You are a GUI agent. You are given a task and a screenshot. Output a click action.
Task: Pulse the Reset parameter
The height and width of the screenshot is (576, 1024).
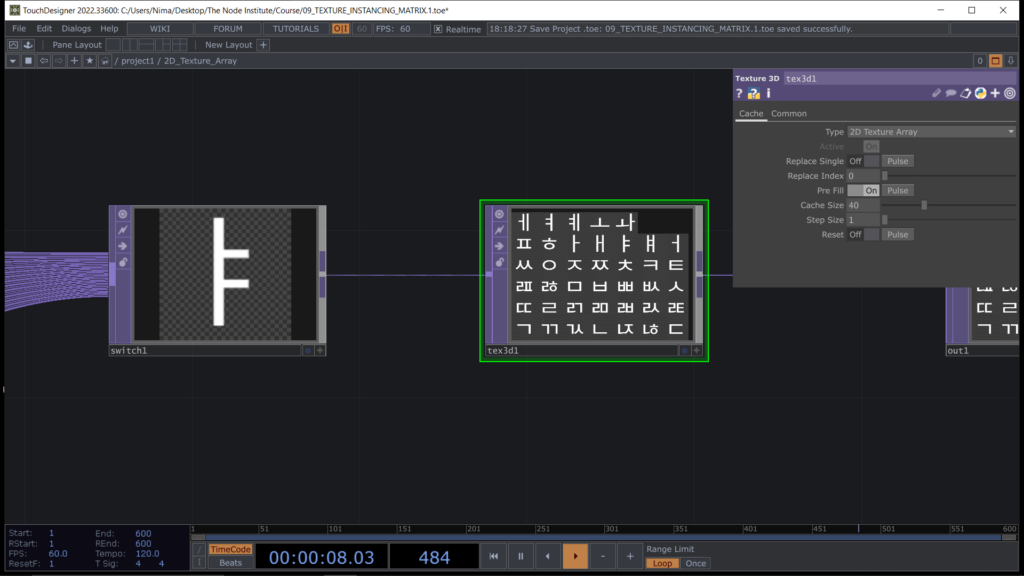897,234
